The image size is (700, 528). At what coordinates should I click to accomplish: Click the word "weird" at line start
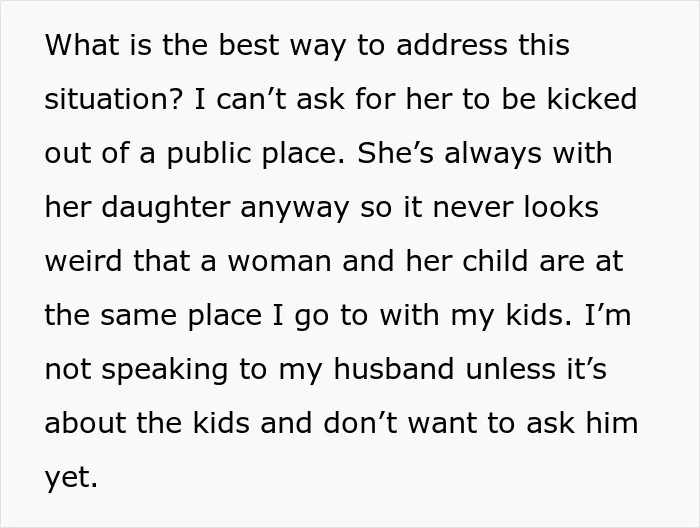click(x=83, y=260)
